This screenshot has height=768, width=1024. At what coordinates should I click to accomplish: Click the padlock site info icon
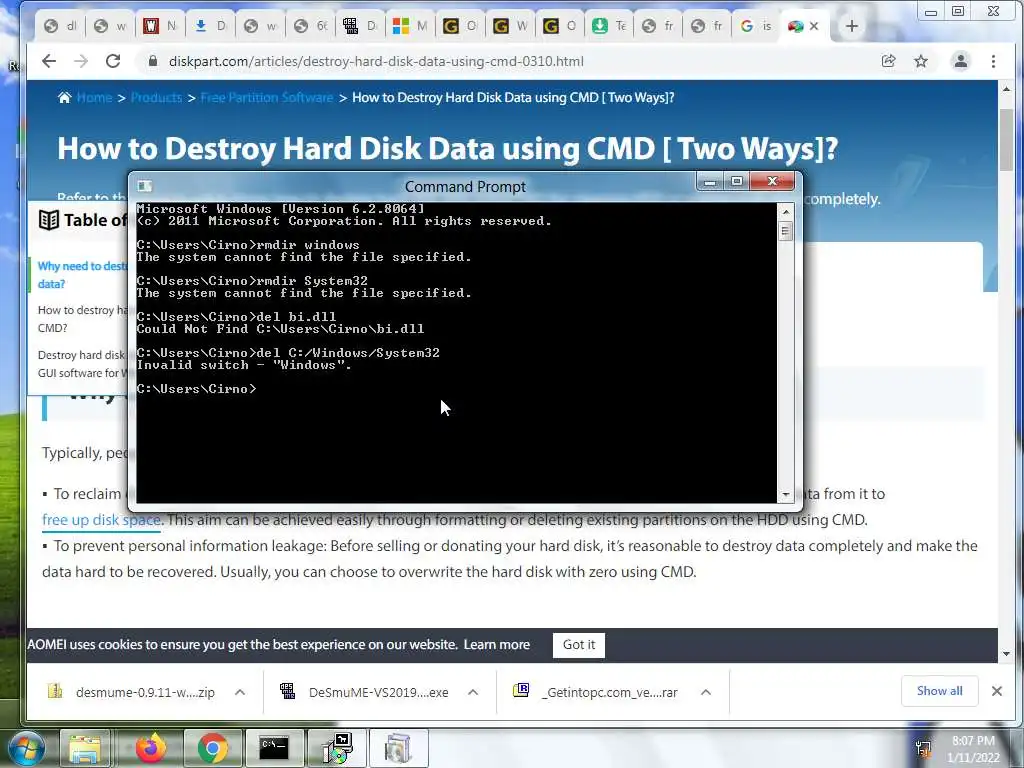[153, 61]
